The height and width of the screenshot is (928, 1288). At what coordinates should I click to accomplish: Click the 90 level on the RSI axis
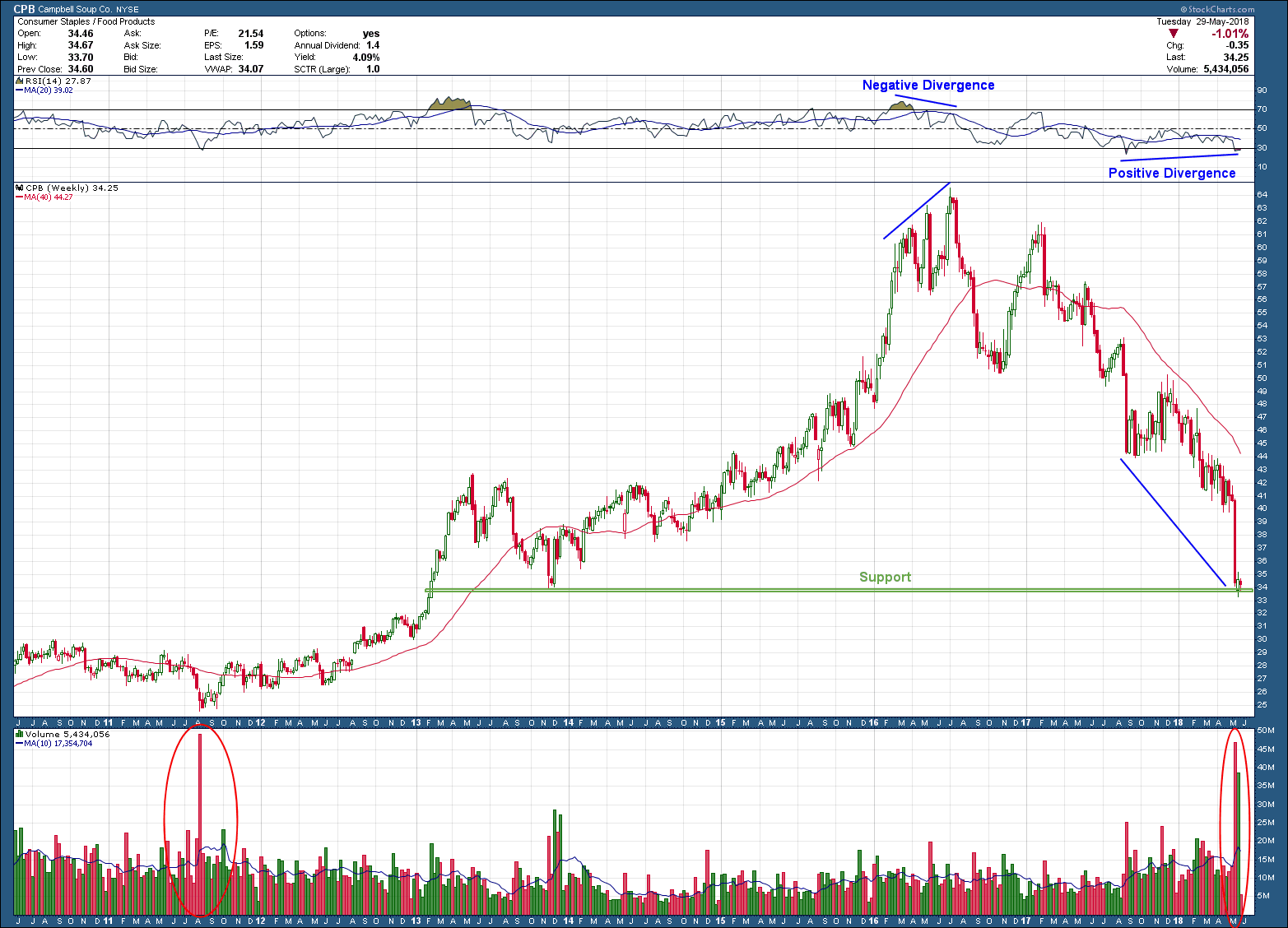coord(1262,90)
